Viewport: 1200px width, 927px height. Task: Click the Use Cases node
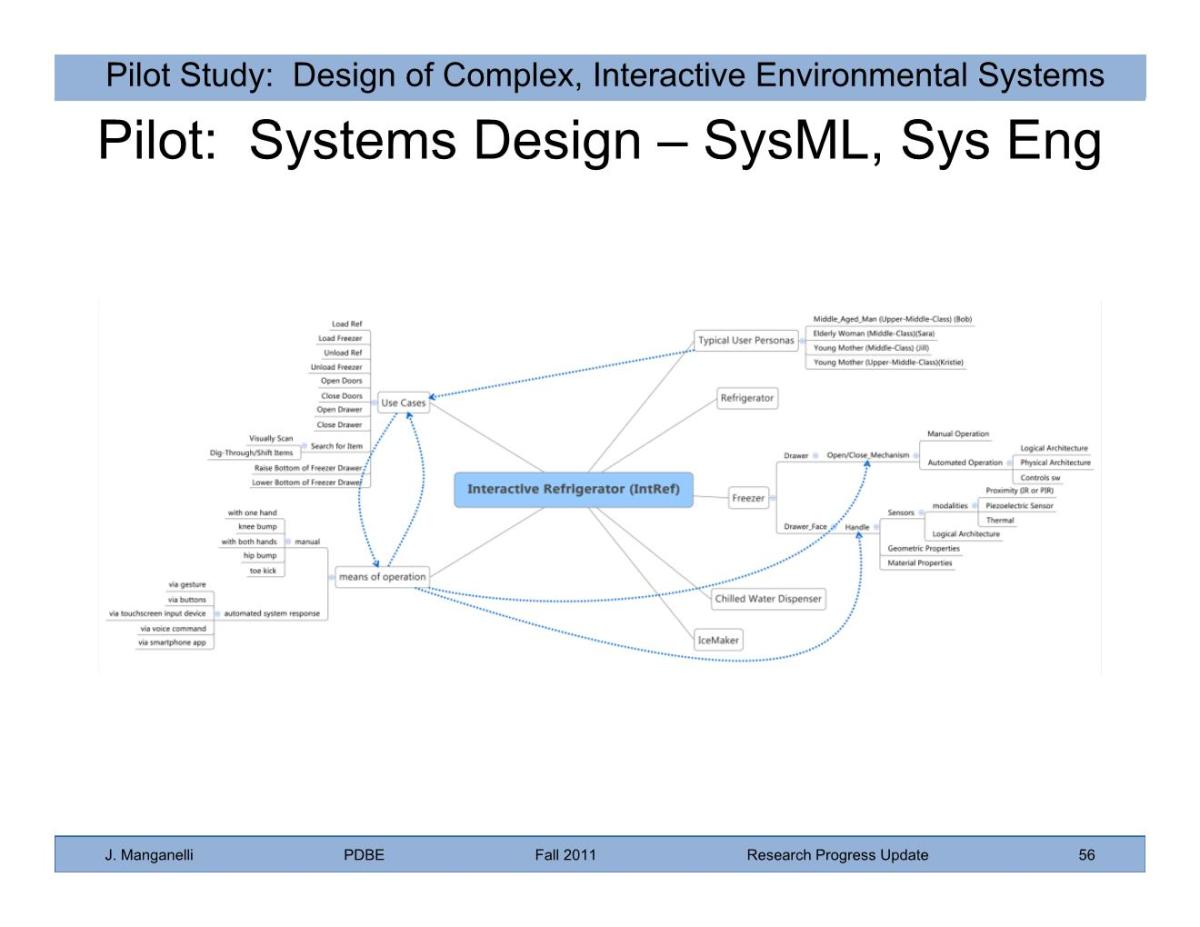pos(403,404)
